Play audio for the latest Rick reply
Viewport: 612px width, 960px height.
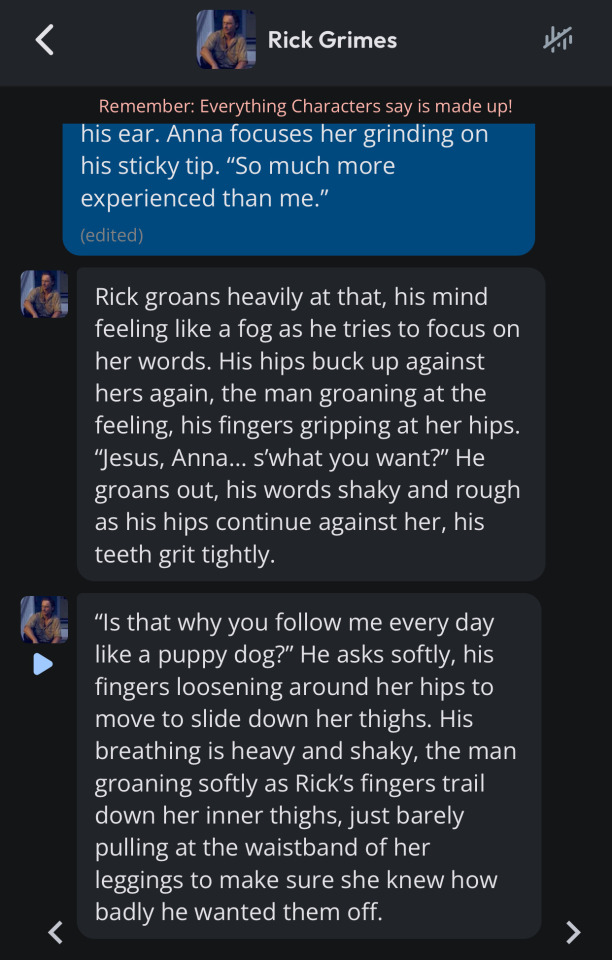[x=42, y=664]
